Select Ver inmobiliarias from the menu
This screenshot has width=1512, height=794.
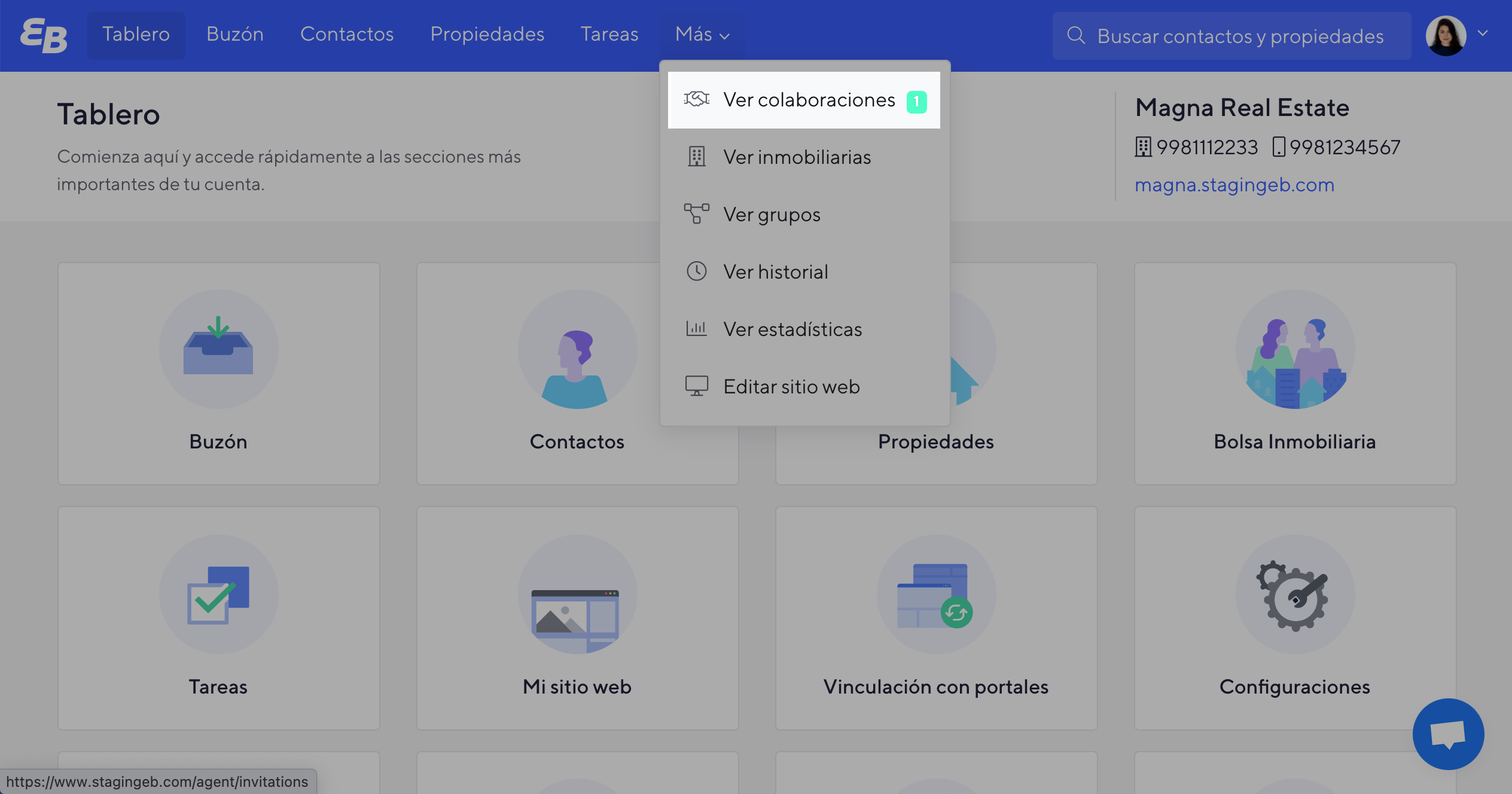(797, 157)
